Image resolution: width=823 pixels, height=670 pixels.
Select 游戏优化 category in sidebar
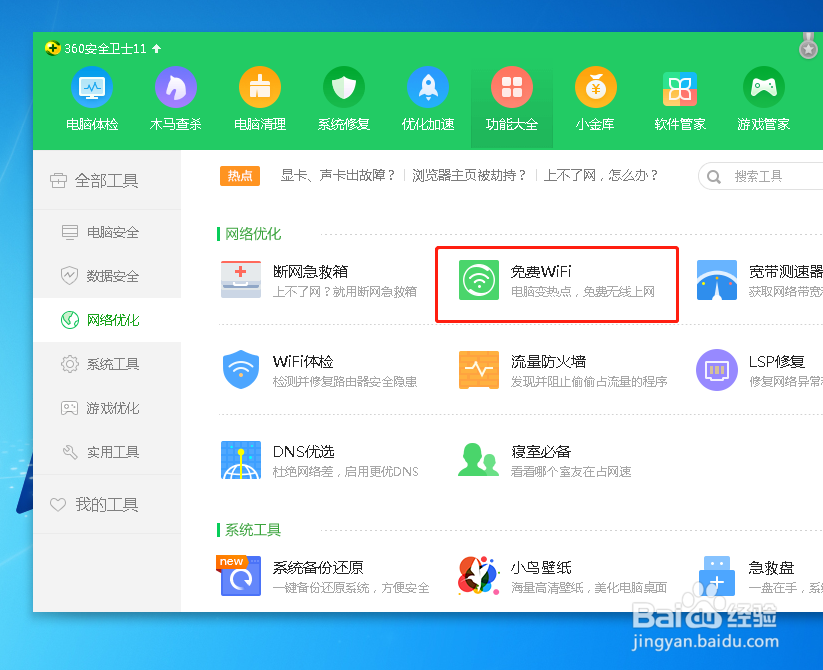pyautogui.click(x=107, y=408)
